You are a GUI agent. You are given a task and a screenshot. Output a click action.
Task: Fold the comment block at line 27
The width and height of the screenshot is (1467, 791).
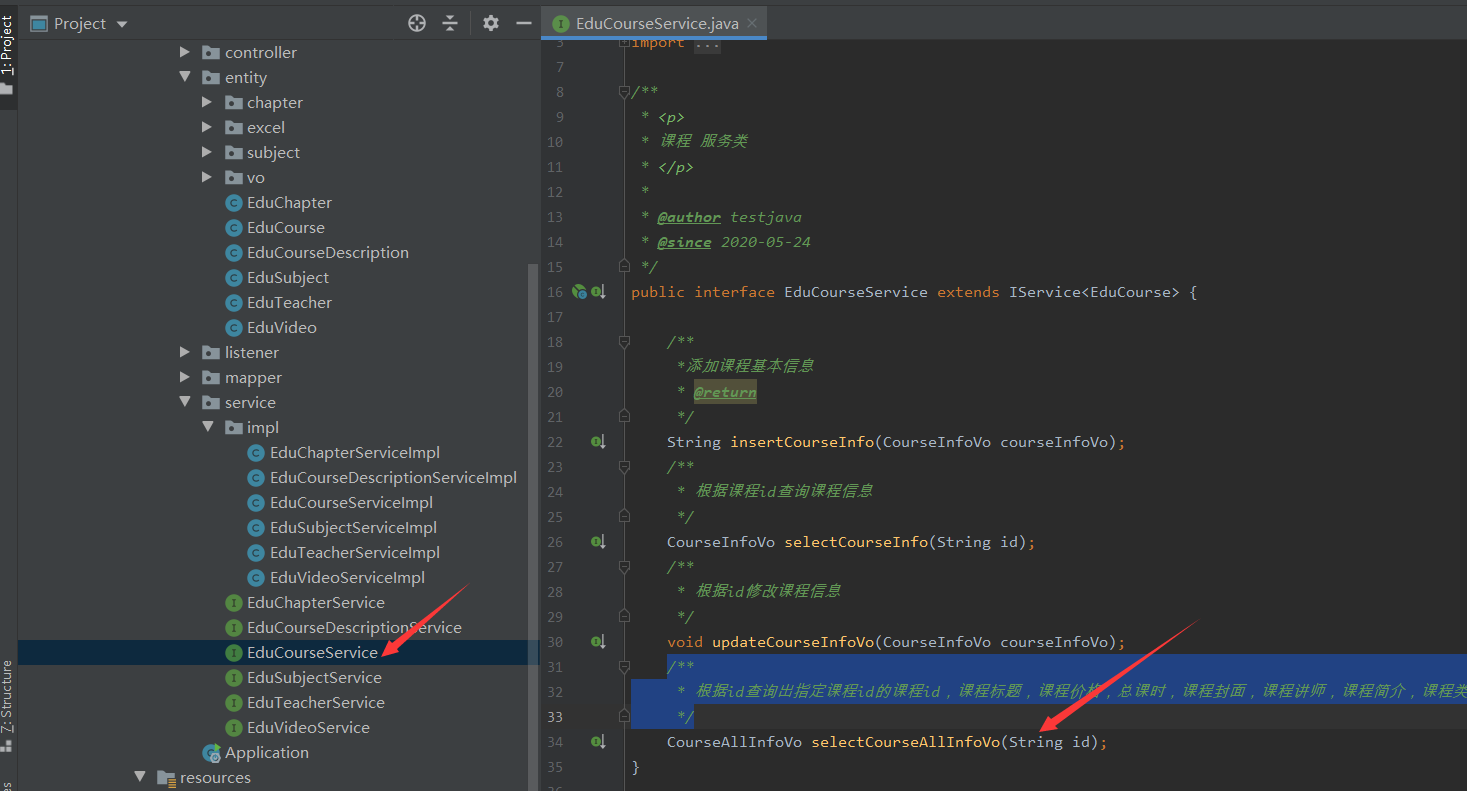pyautogui.click(x=624, y=567)
